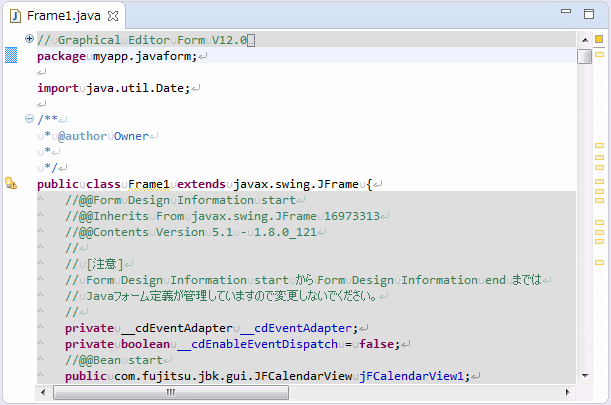Click 'myapp.javaform;' in the package line

click(145, 57)
